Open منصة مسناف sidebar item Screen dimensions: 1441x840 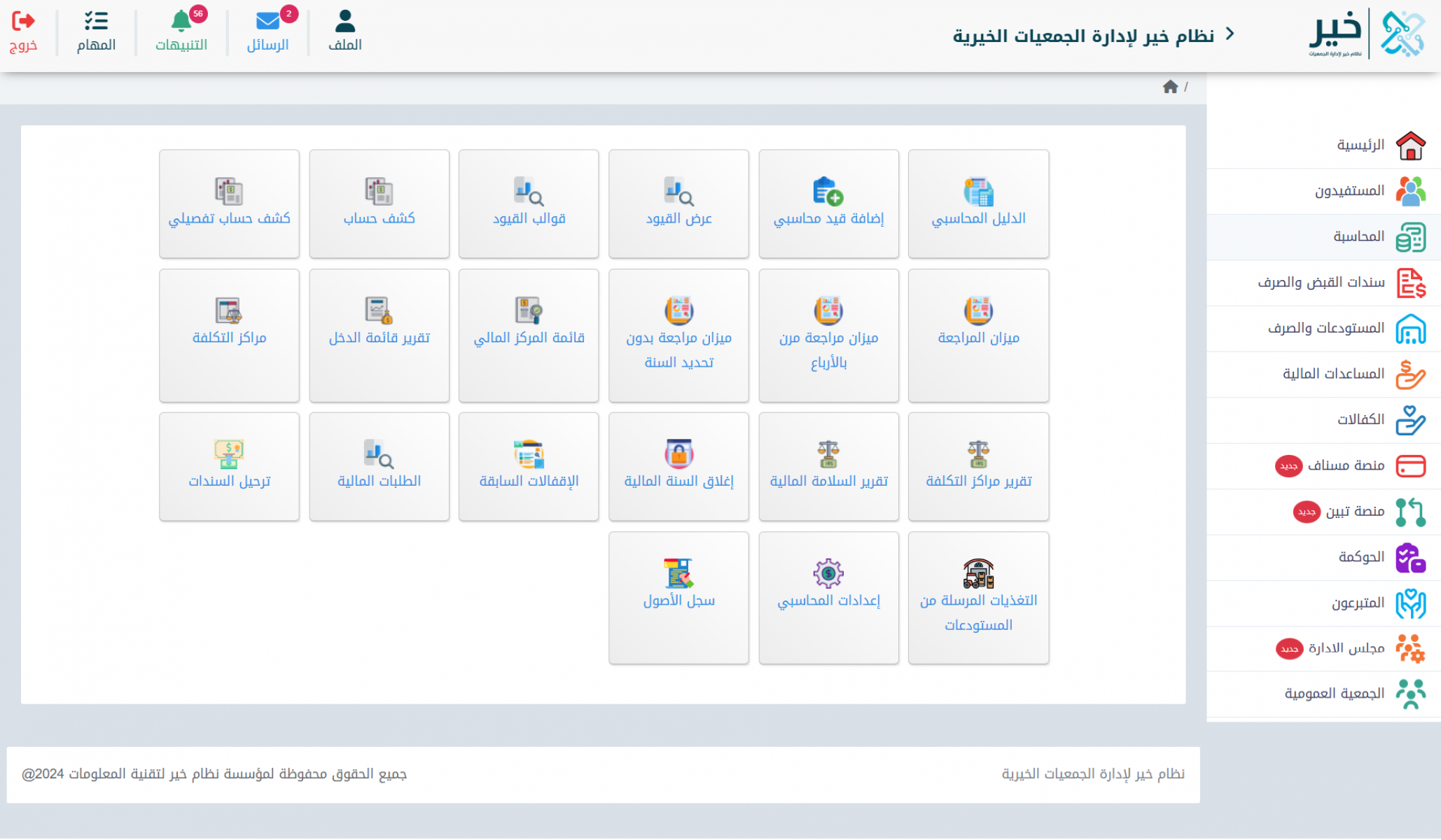coord(1345,465)
